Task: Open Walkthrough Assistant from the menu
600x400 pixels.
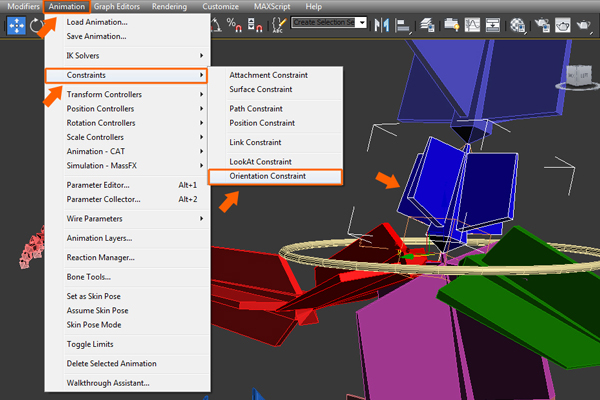Action: pos(127,383)
